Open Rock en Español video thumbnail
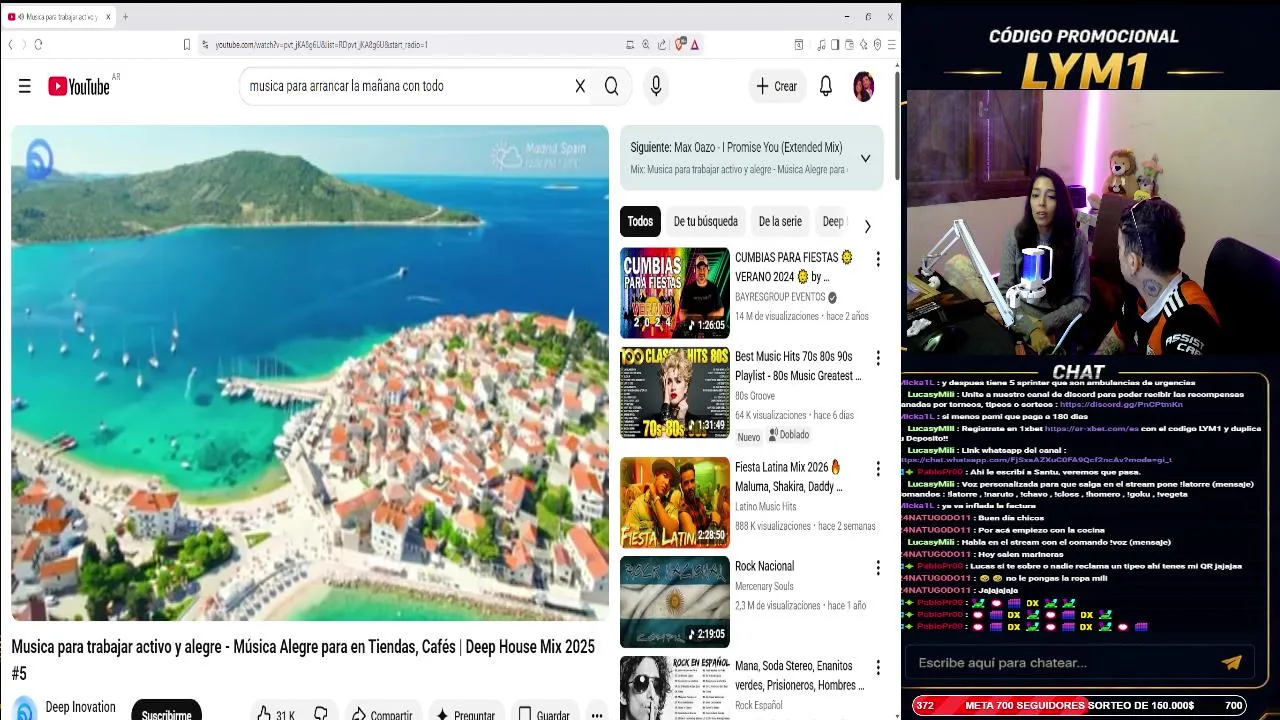 [675, 688]
